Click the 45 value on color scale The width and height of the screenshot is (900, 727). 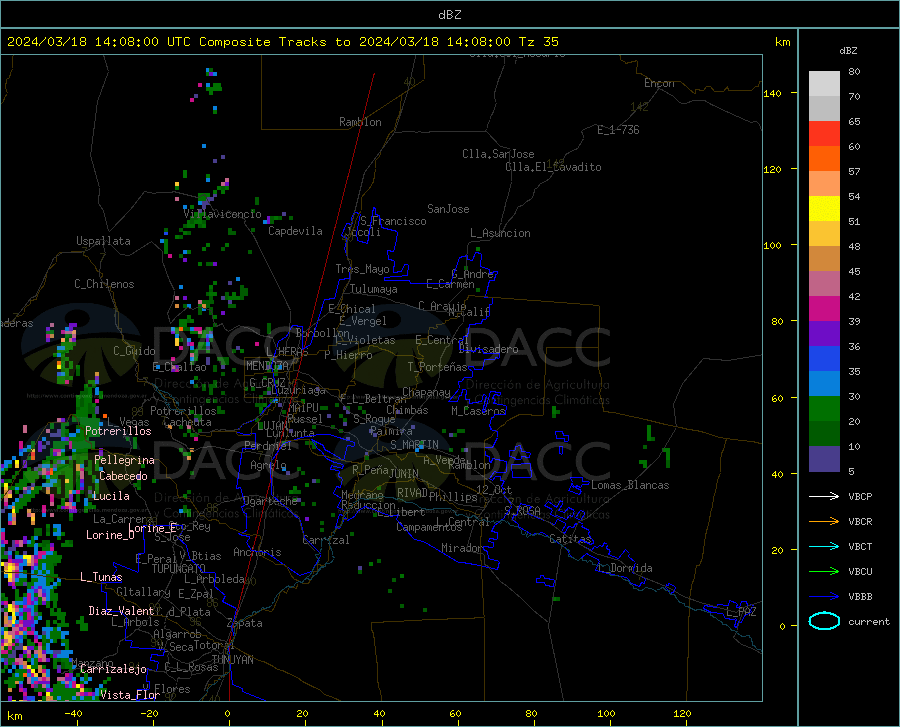[854, 271]
